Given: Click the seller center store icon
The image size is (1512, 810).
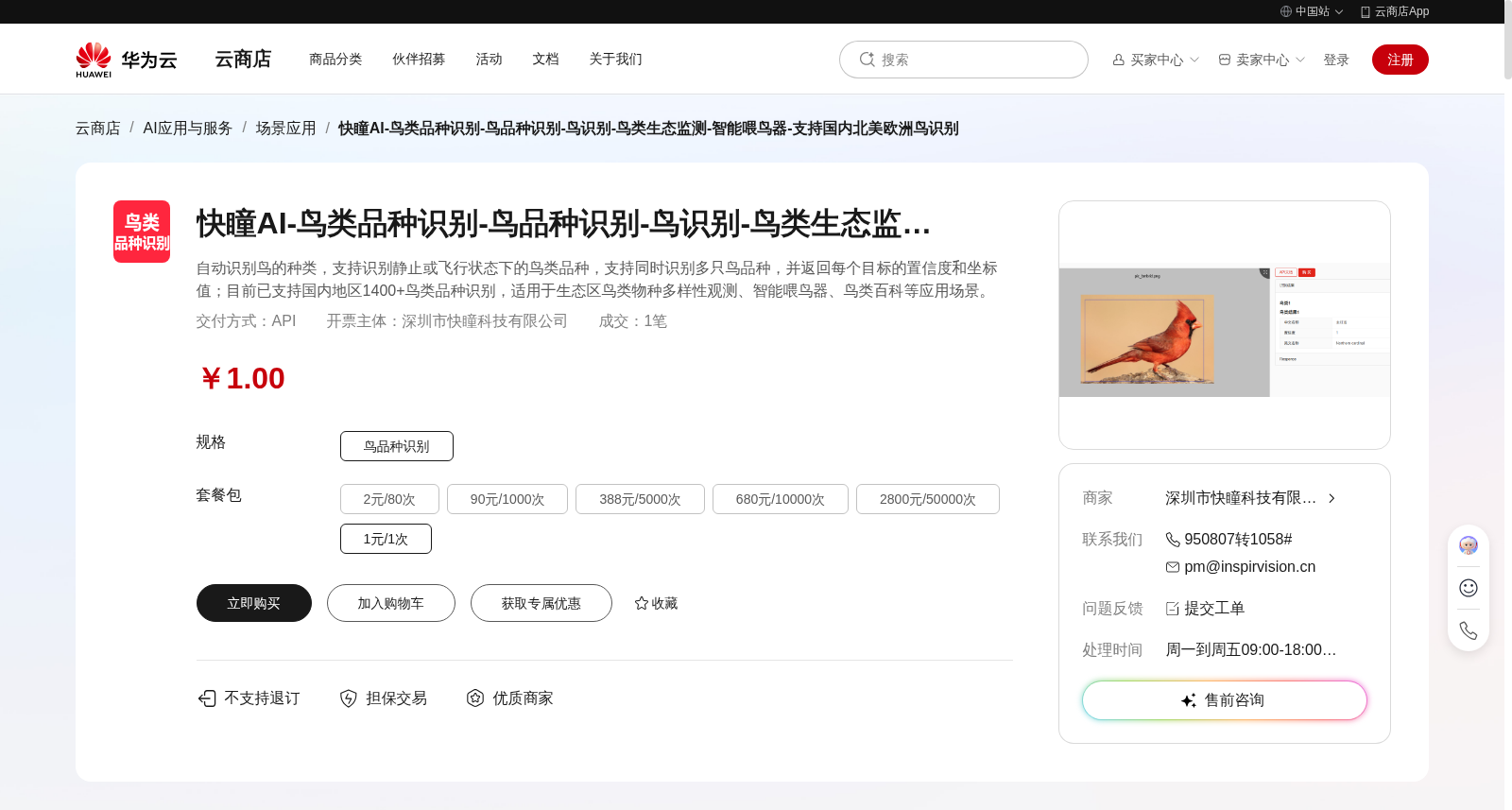Looking at the screenshot, I should click(x=1225, y=60).
